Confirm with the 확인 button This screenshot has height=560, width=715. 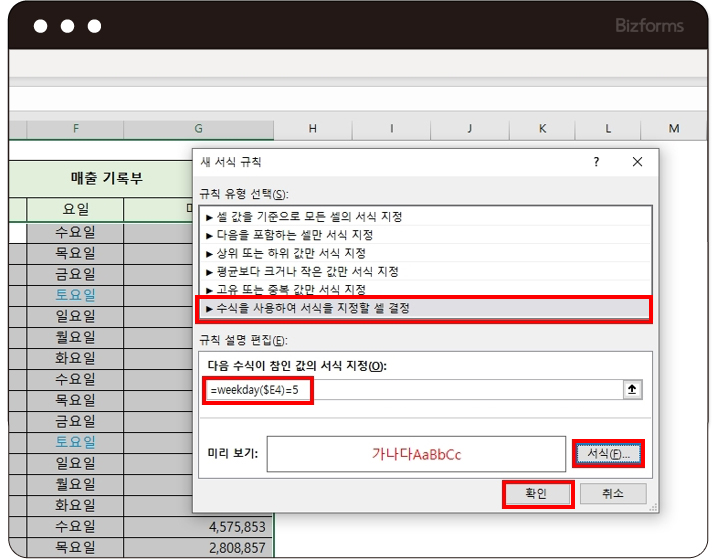point(537,494)
